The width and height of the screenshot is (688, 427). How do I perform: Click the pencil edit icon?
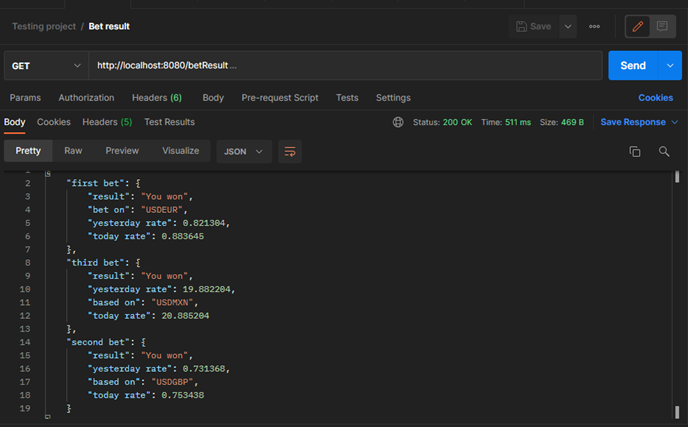coord(638,26)
